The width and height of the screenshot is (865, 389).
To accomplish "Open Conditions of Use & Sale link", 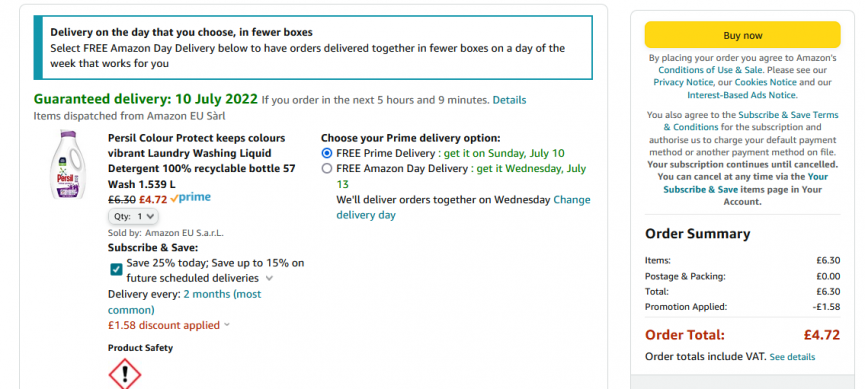I will click(x=711, y=70).
